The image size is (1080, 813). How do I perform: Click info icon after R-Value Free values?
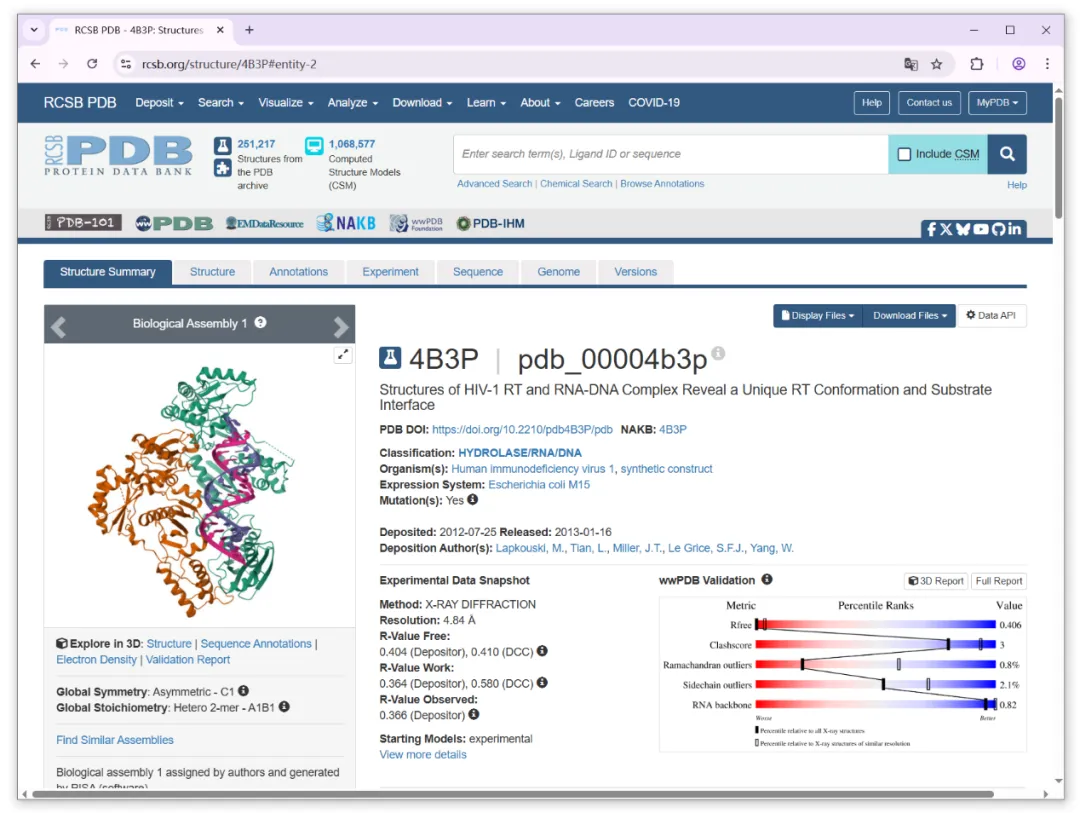pos(542,650)
